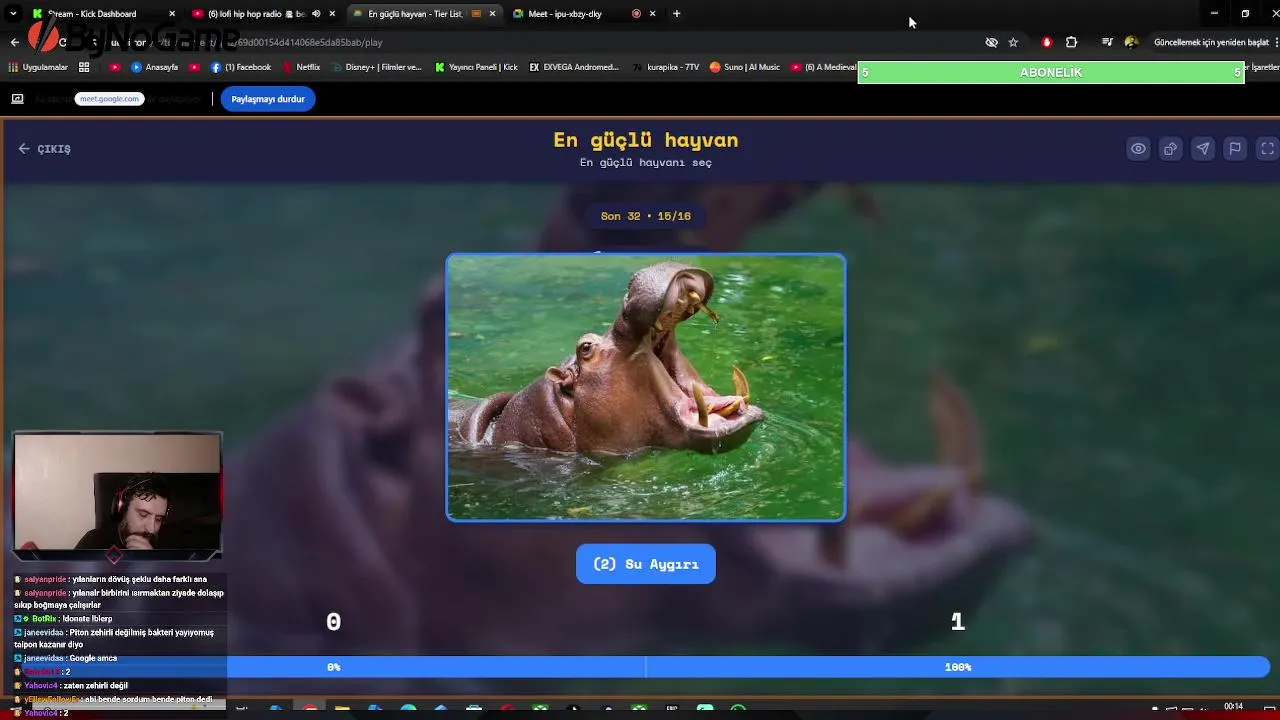The height and width of the screenshot is (720, 1280).
Task: Switch to the Meet - ipu-xbzy-dky tab
Action: pos(565,14)
